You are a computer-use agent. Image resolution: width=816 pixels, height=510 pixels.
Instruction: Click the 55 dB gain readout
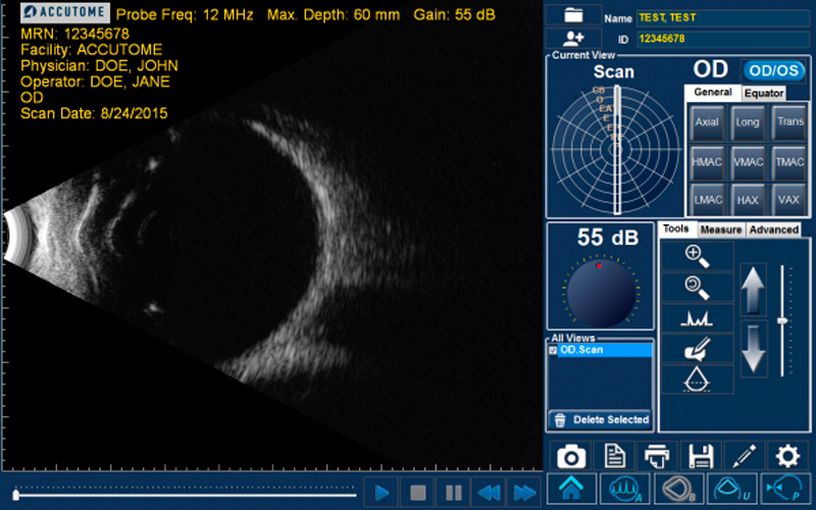tap(607, 237)
